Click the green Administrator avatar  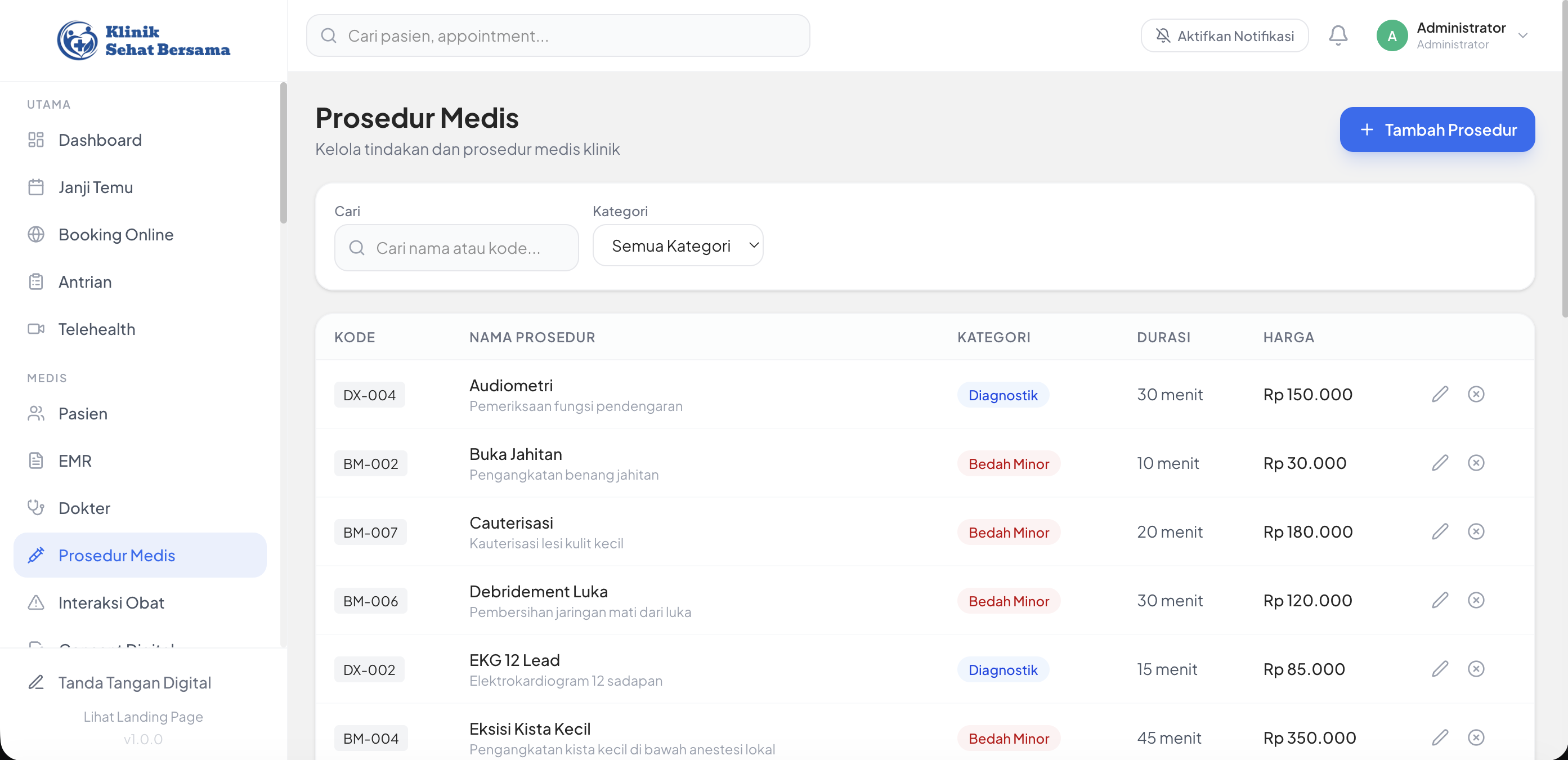pos(1391,36)
